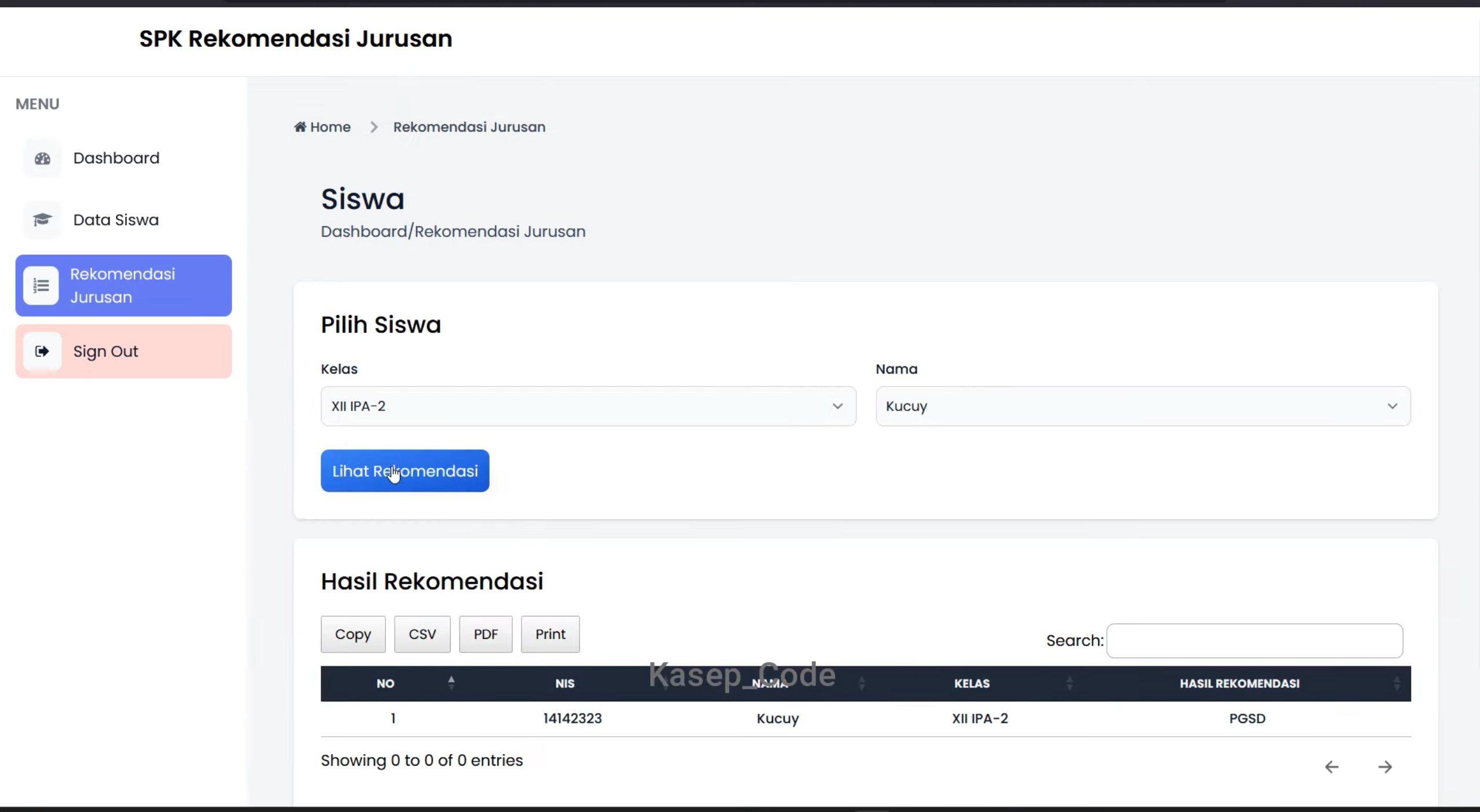Click the Lihat Rekomendasi button

click(x=405, y=471)
